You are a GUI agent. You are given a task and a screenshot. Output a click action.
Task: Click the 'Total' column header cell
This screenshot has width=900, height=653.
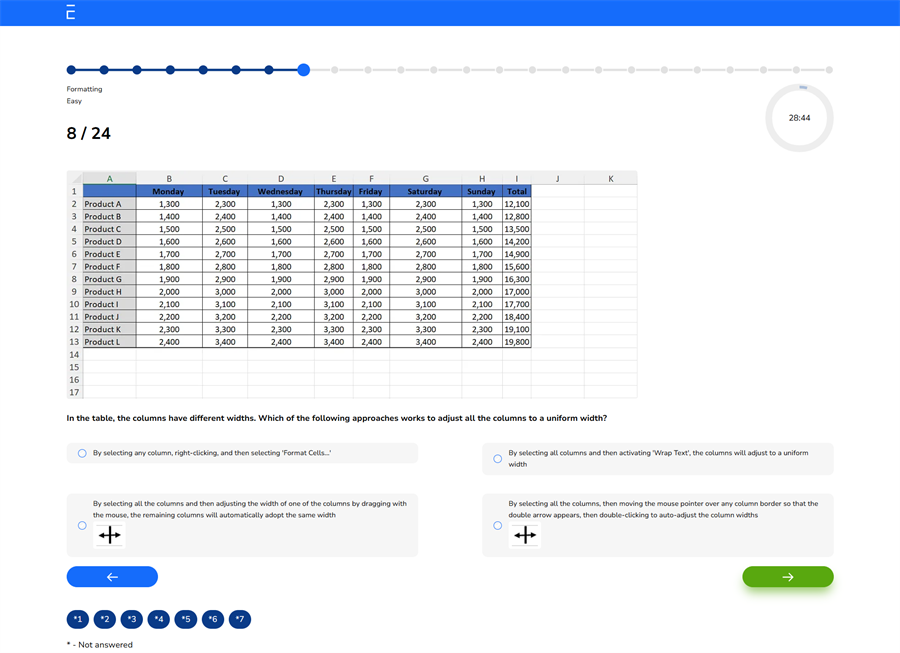pos(517,191)
